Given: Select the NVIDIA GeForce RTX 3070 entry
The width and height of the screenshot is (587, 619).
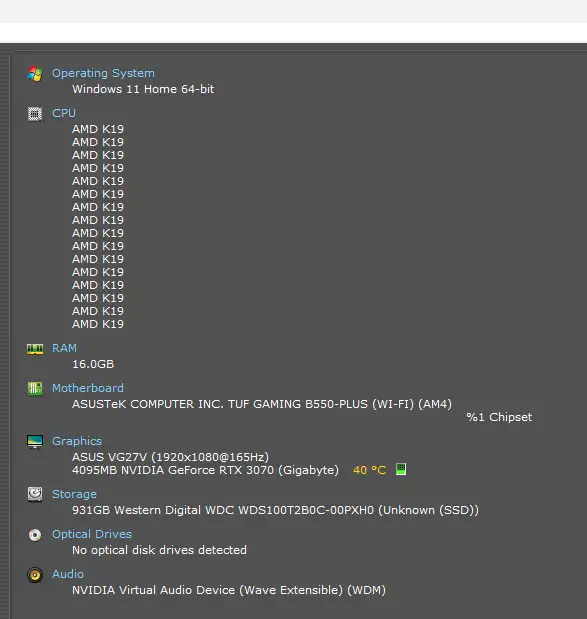Looking at the screenshot, I should tap(205, 470).
